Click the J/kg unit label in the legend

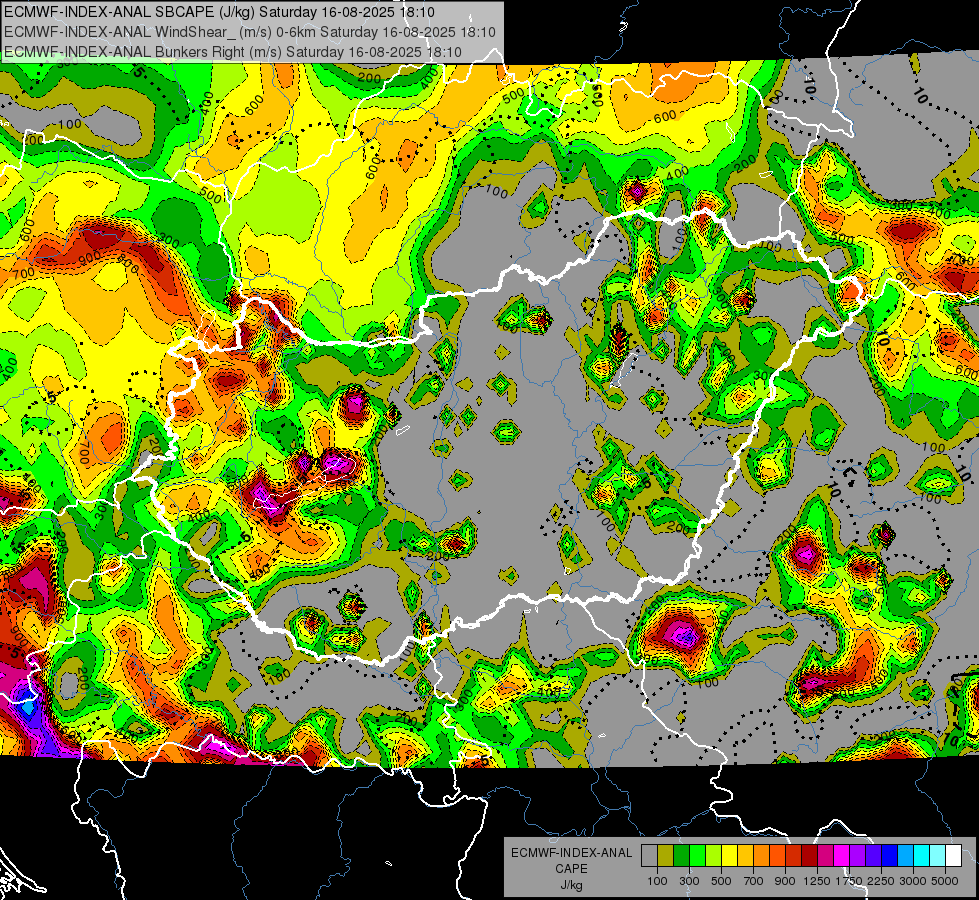[571, 885]
